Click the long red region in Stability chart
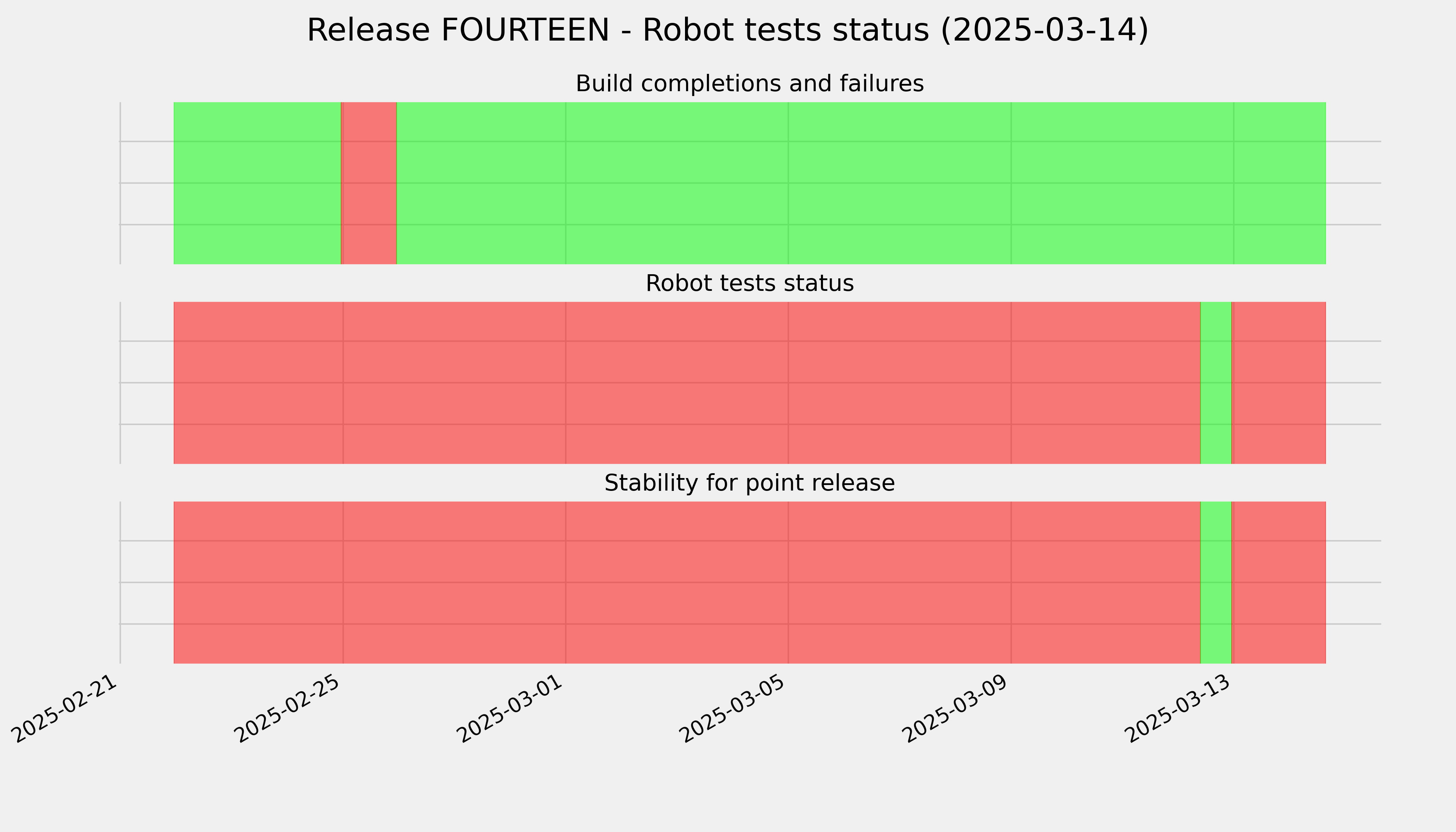 click(x=687, y=582)
